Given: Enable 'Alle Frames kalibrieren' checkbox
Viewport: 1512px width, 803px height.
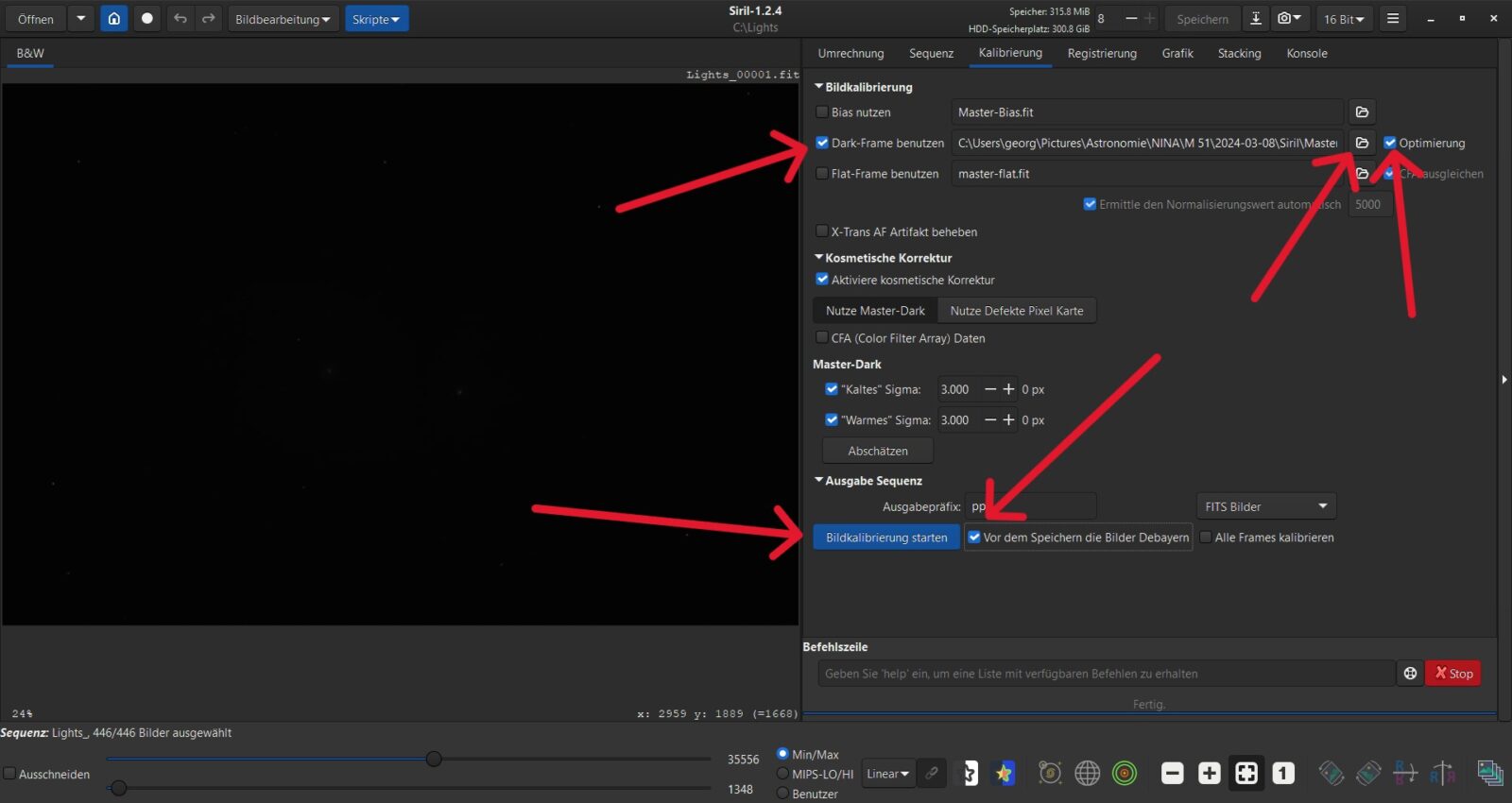Looking at the screenshot, I should [x=1206, y=537].
